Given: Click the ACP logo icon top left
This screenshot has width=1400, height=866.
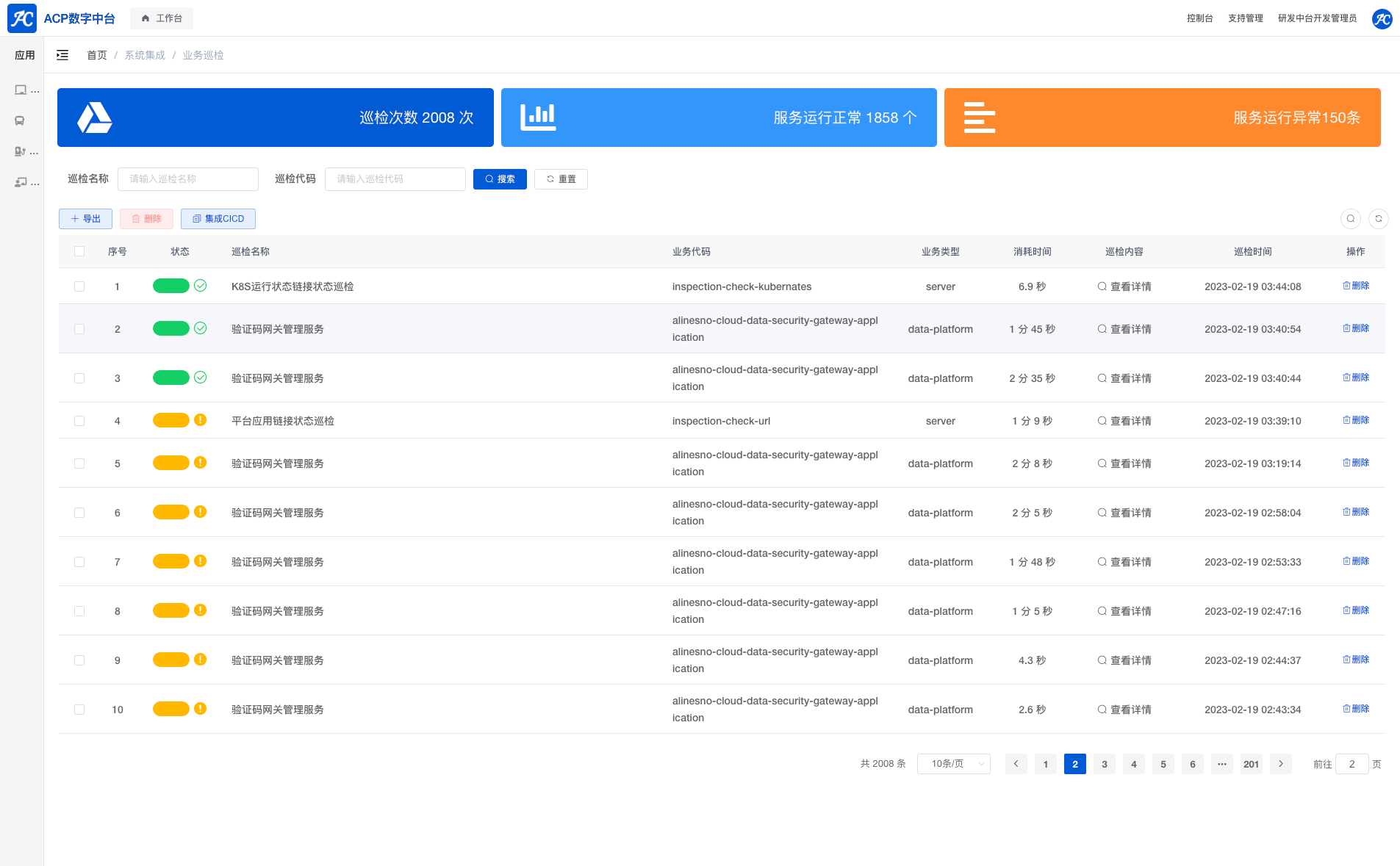Looking at the screenshot, I should click(21, 18).
